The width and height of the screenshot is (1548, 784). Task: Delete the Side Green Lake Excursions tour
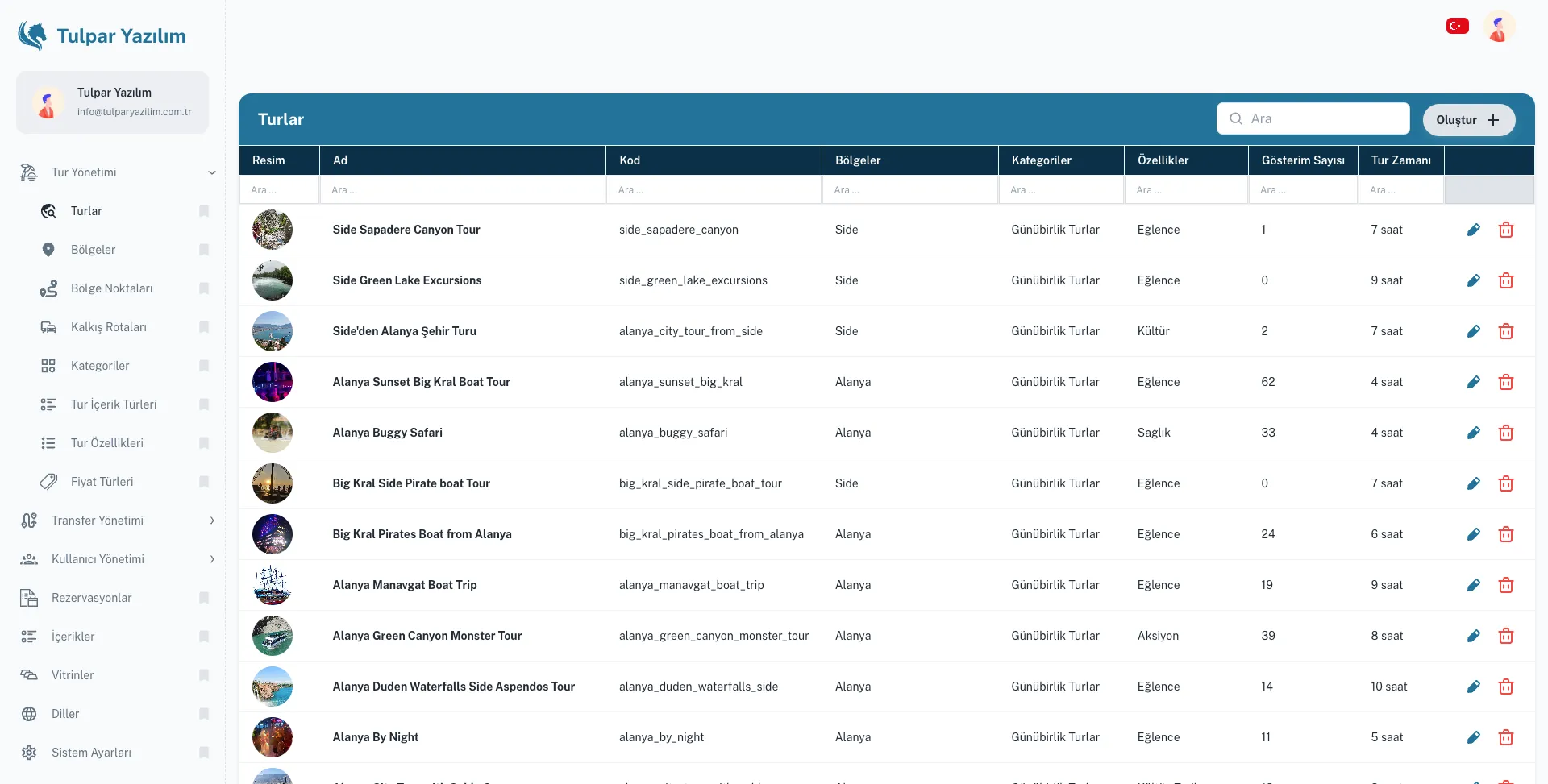[1505, 280]
